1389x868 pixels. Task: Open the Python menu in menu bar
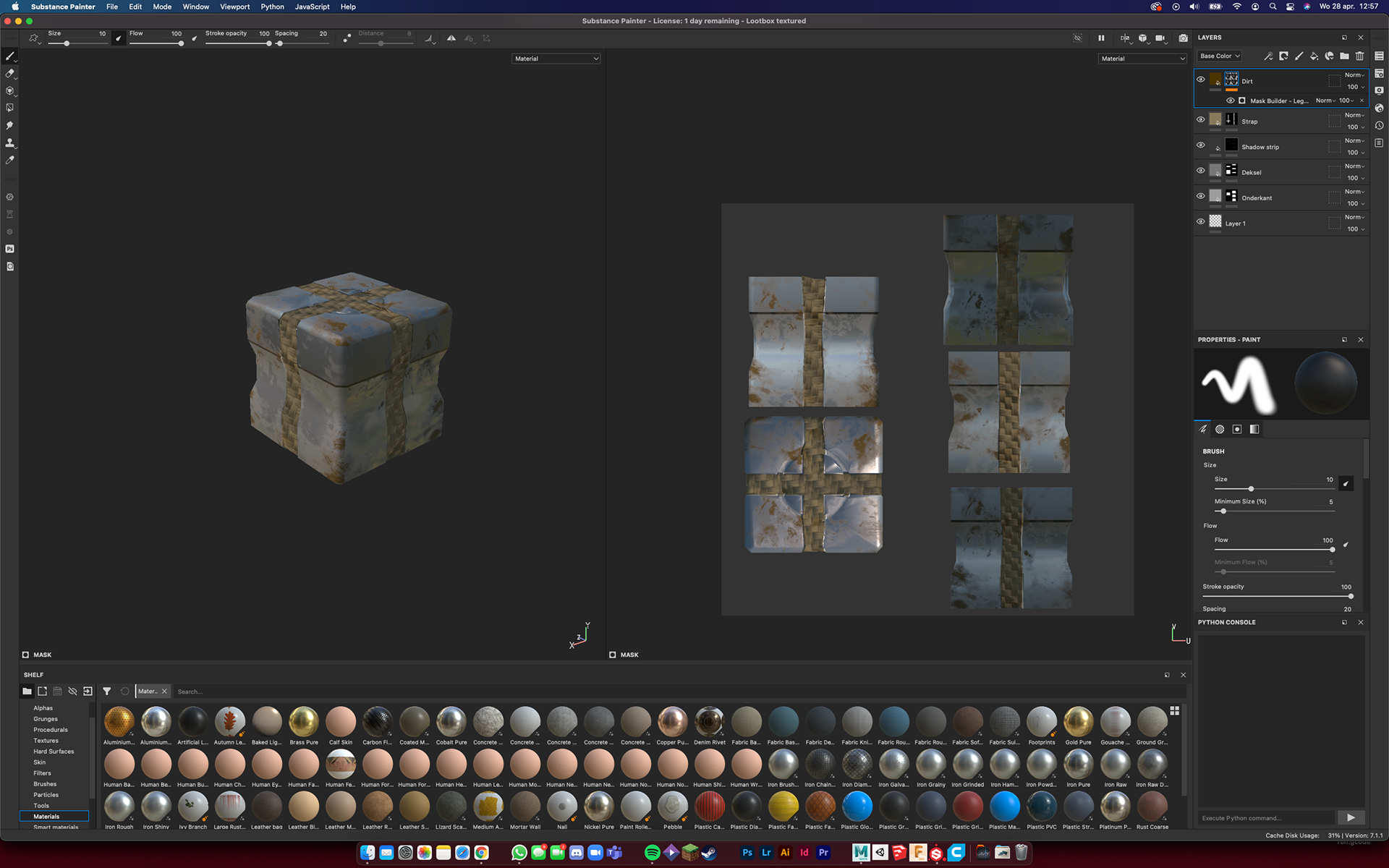point(272,7)
